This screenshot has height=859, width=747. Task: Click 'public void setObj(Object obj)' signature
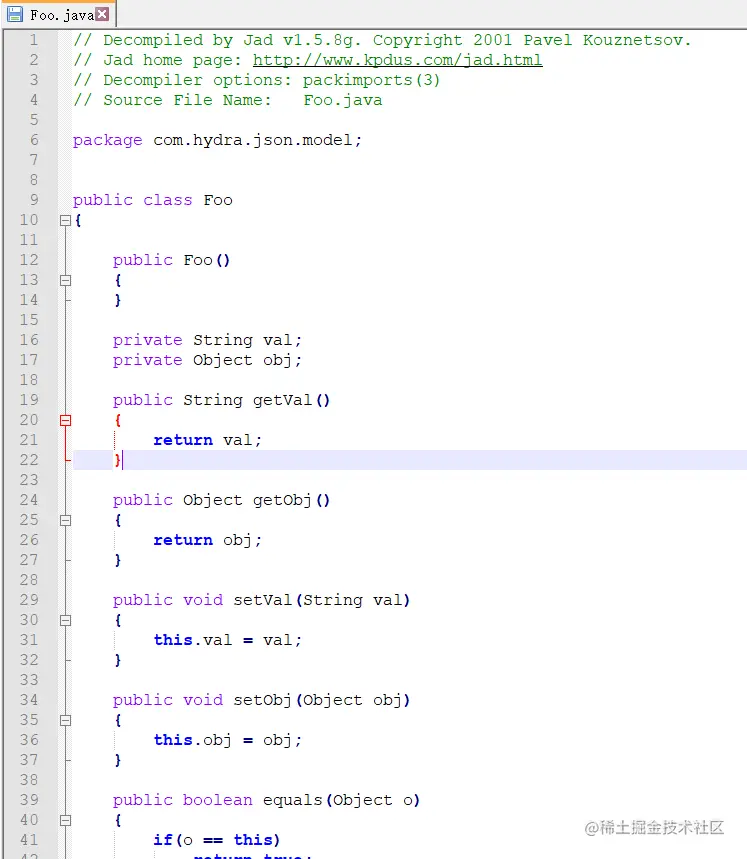coord(261,700)
